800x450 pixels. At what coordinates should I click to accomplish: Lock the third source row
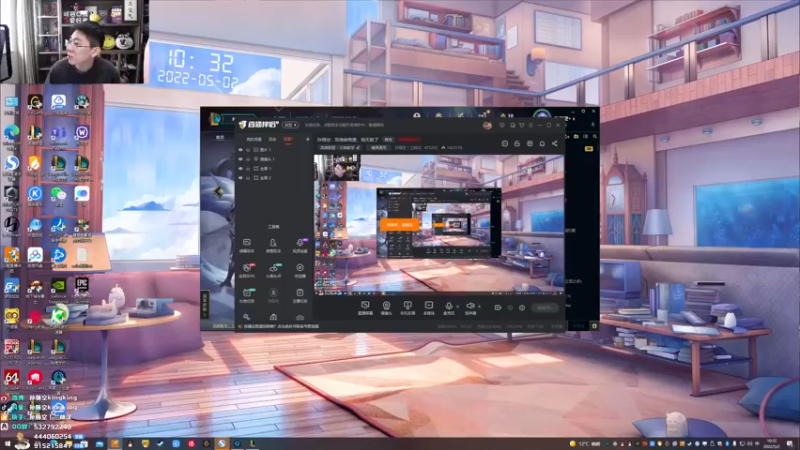[x=248, y=168]
